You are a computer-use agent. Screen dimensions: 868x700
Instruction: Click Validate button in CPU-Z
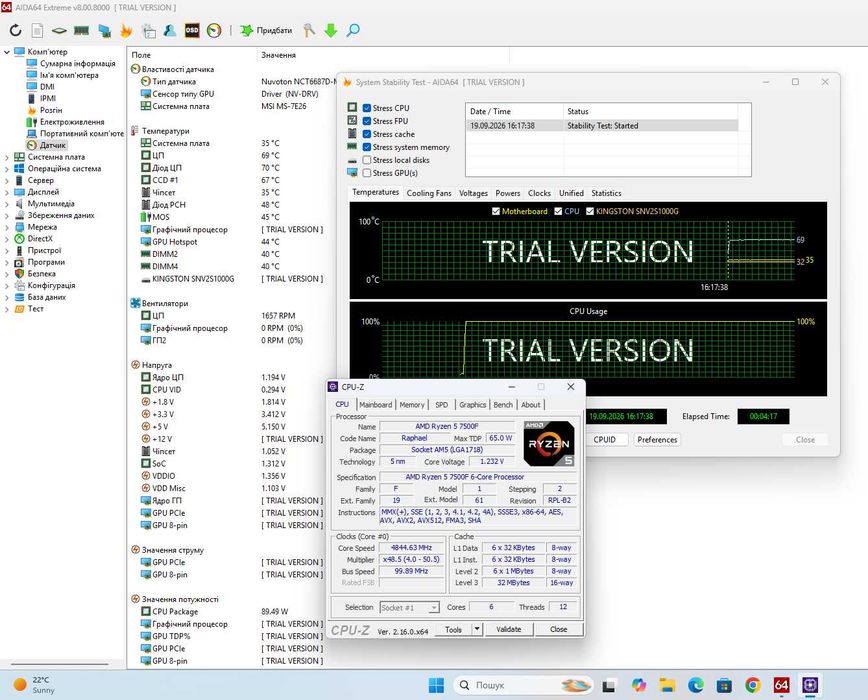coord(509,629)
